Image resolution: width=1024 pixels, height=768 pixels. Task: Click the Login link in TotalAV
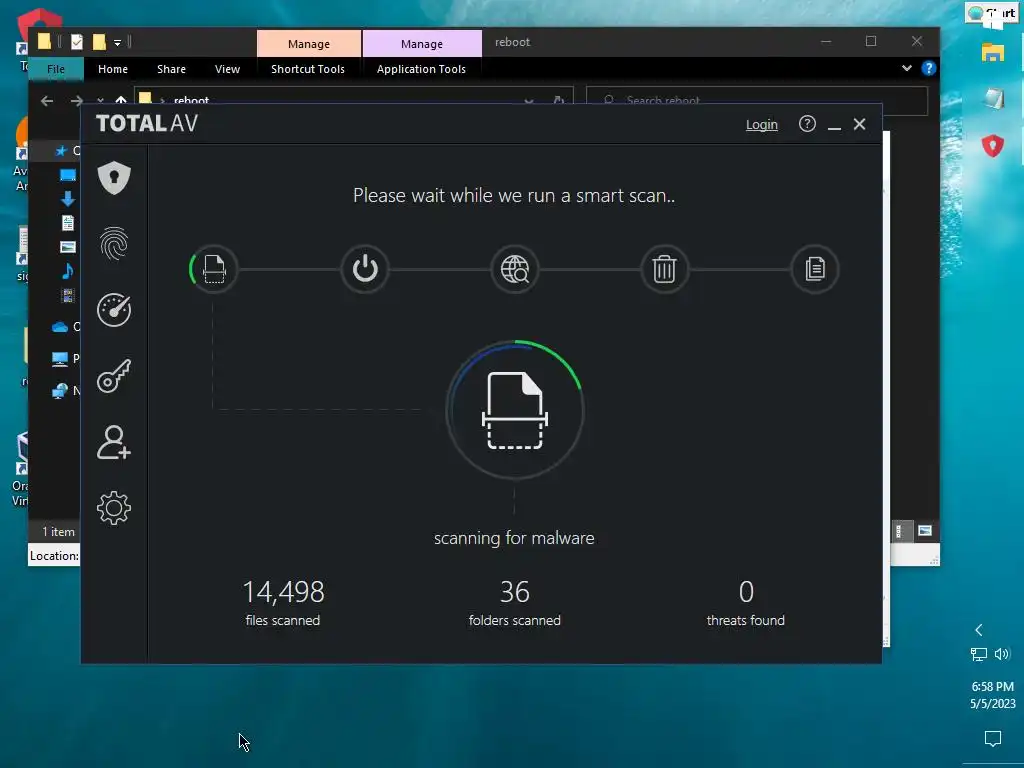761,125
